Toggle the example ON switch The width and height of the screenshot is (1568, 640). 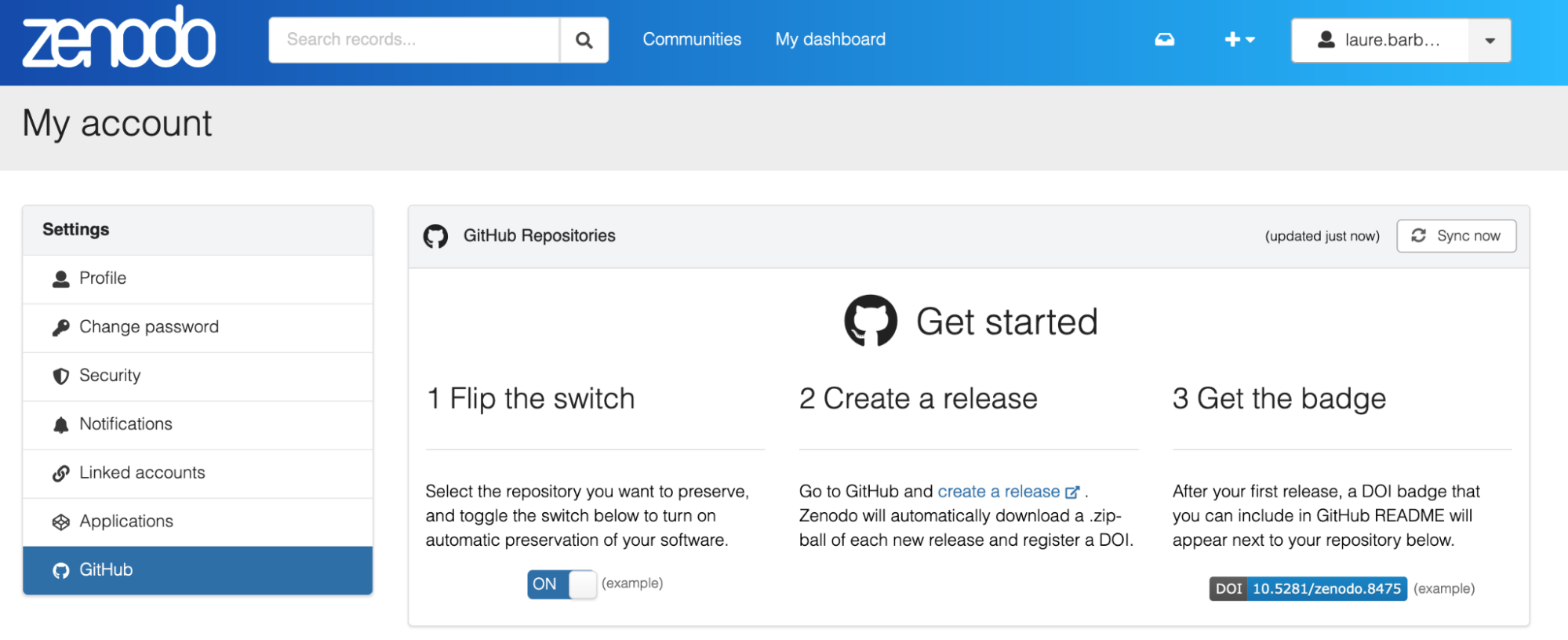click(562, 584)
